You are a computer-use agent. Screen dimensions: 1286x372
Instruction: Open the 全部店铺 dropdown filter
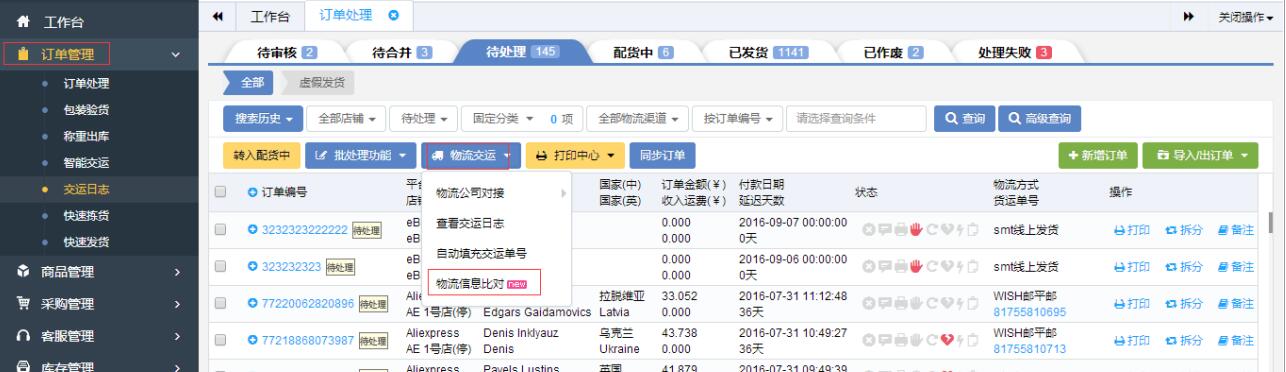coord(346,119)
